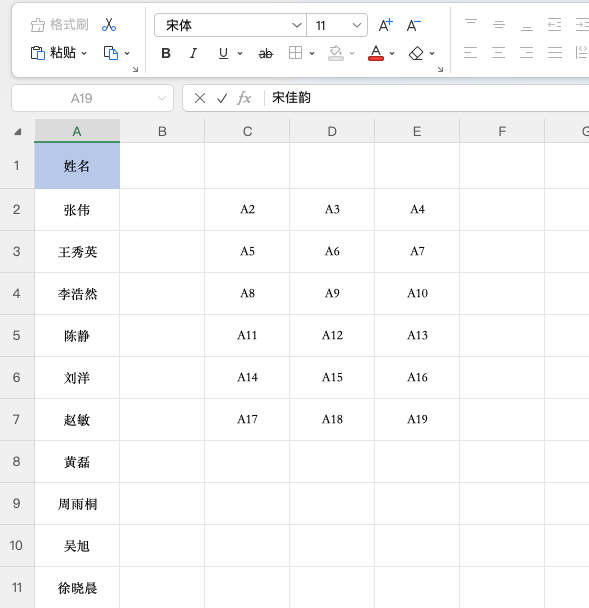The image size is (589, 608).
Task: Click the cell Borders icon
Action: (295, 53)
